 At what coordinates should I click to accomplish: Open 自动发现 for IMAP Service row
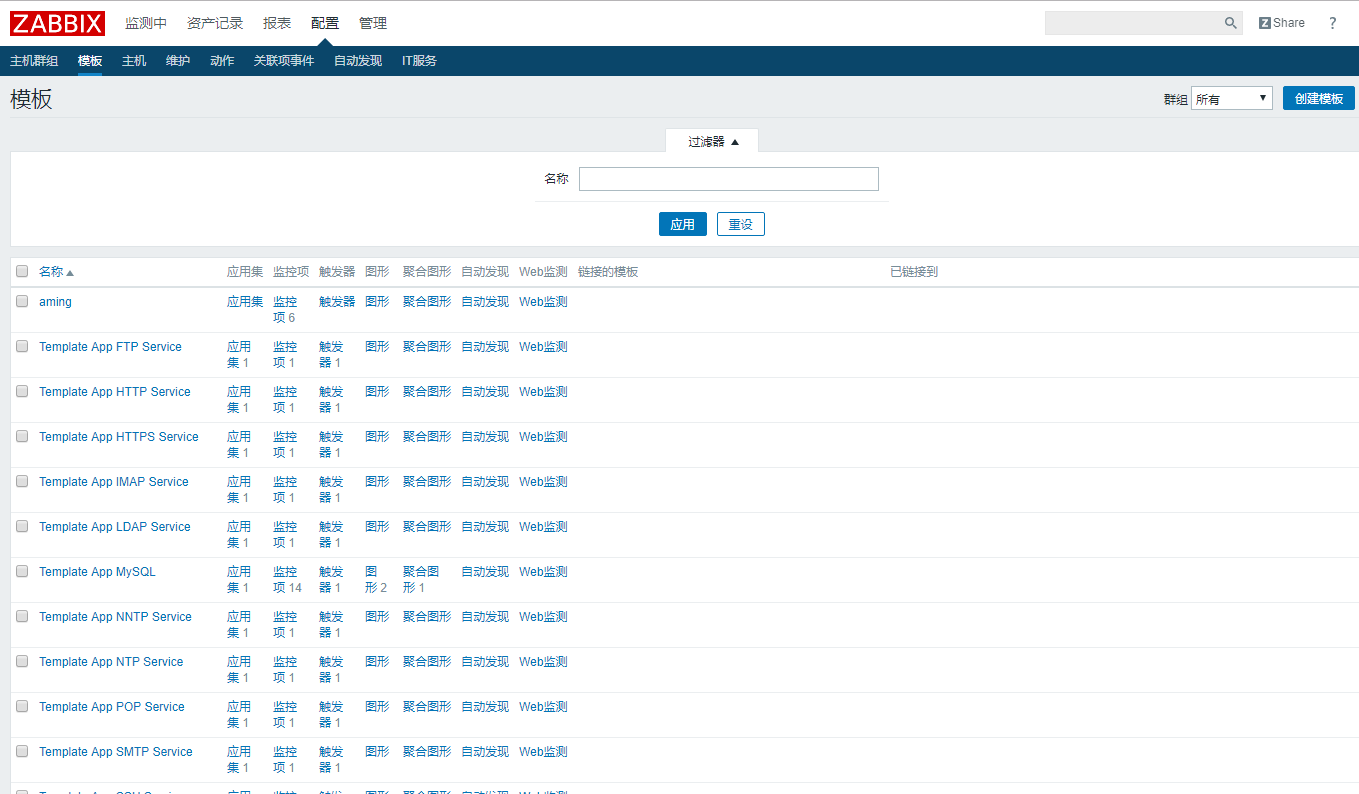(485, 482)
